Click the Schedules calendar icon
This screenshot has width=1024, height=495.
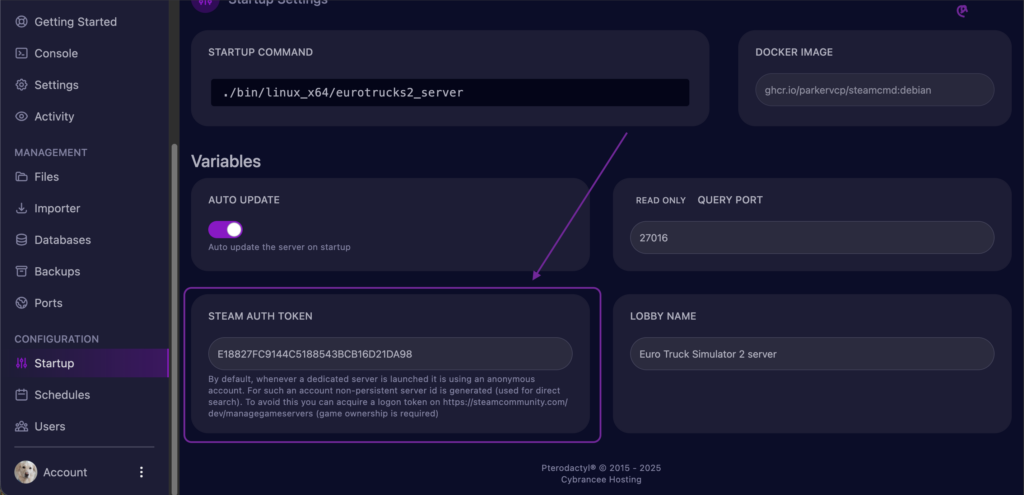22,394
